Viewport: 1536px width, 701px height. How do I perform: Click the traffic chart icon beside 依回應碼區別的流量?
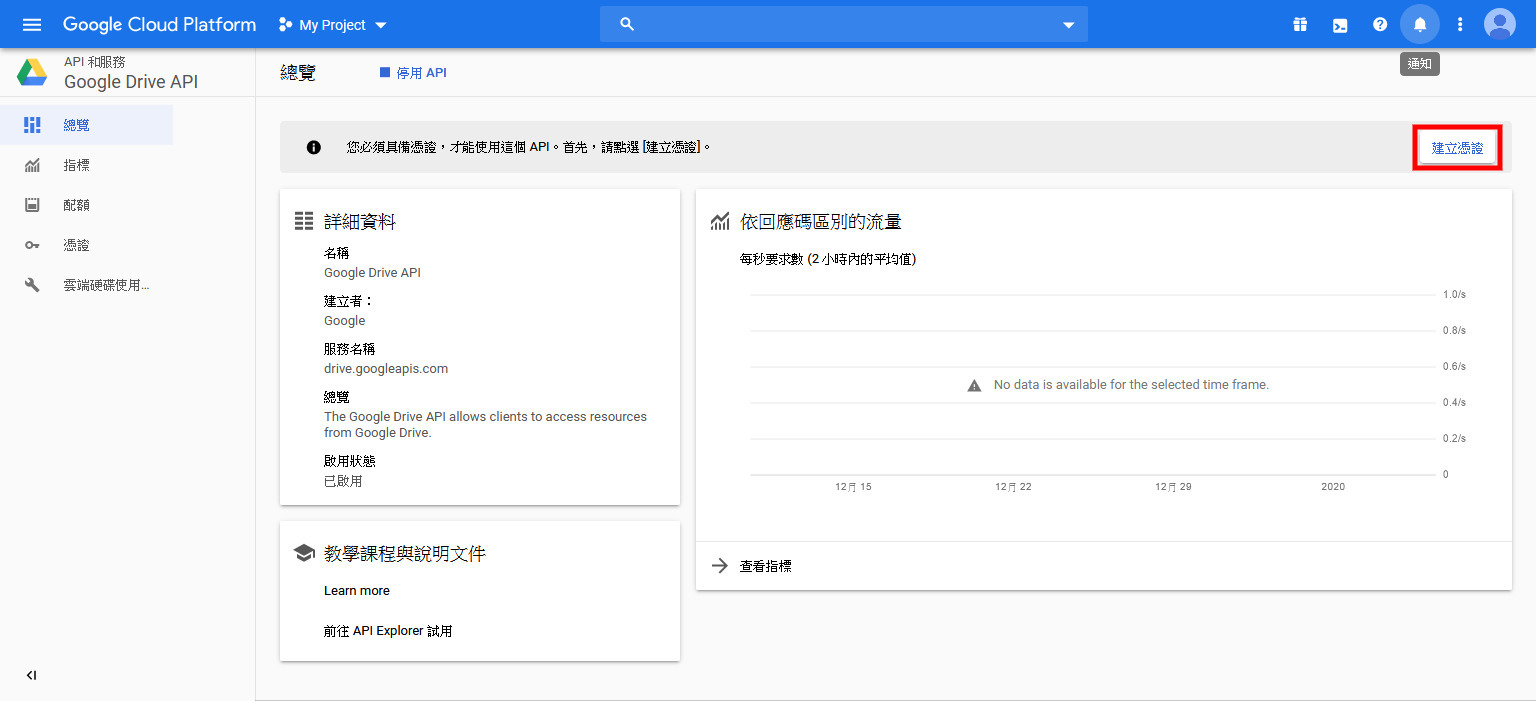720,221
